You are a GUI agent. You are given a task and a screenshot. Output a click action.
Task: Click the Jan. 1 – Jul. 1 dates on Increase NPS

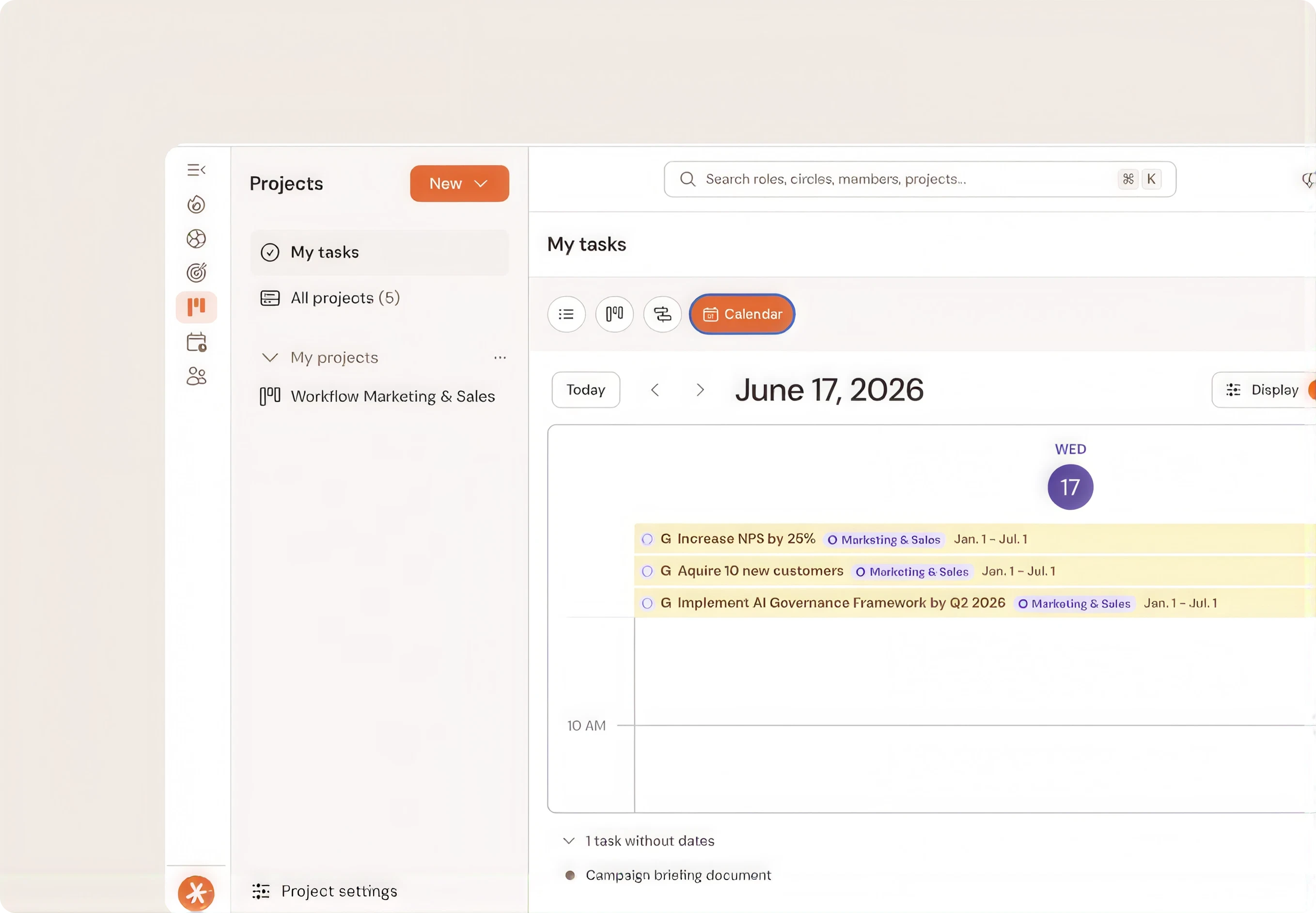(990, 539)
